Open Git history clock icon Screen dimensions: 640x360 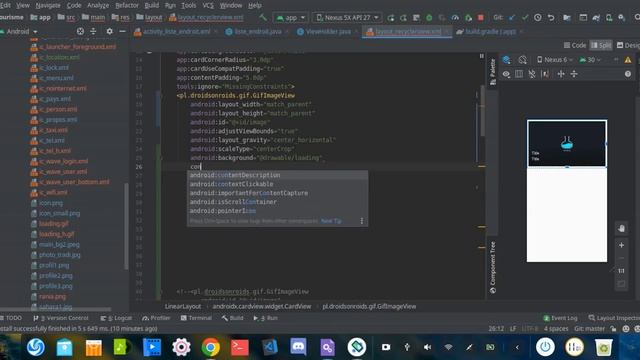538,18
